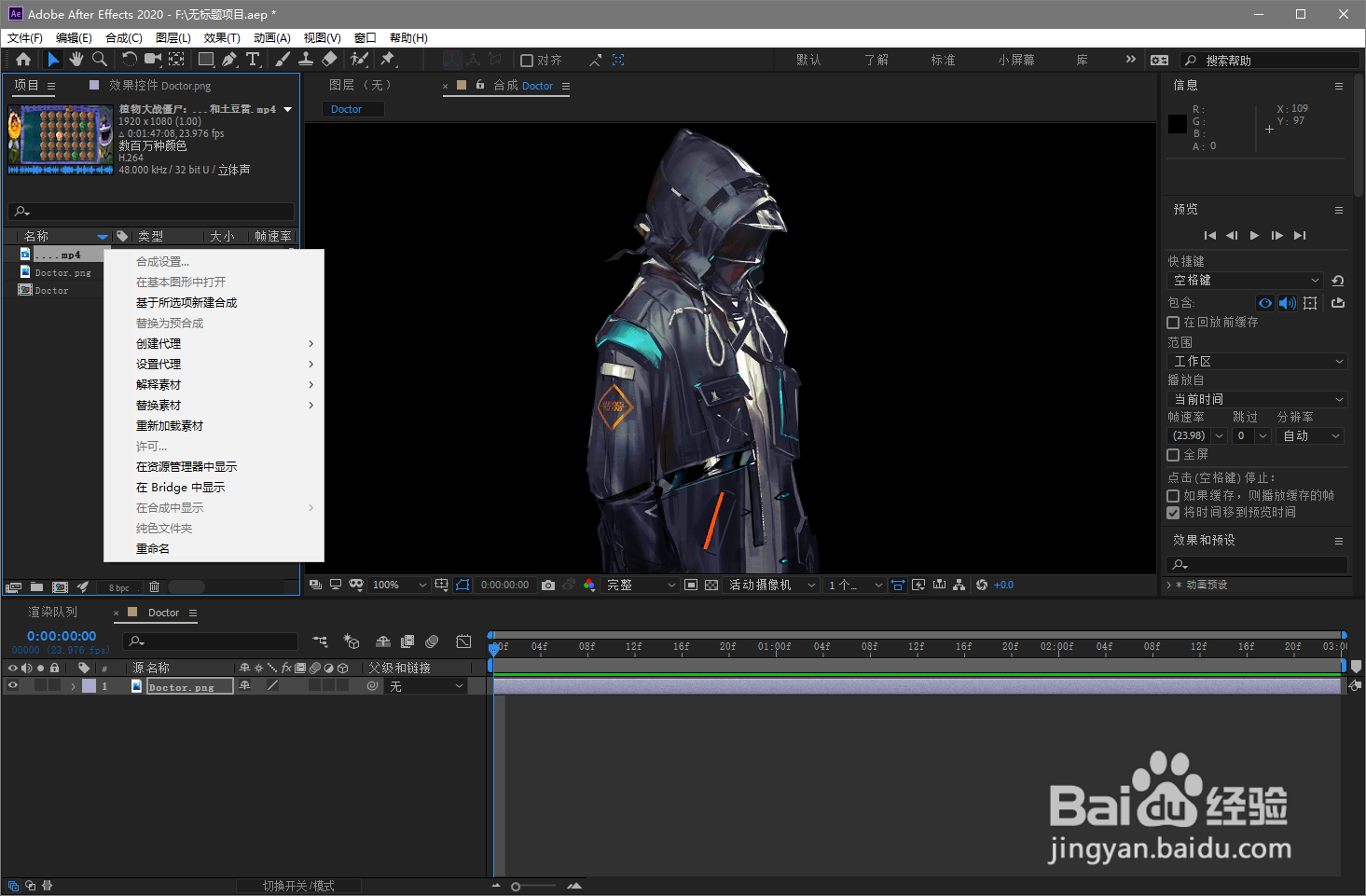Open the 完整 resolution dropdown
The image size is (1366, 896).
(x=641, y=586)
